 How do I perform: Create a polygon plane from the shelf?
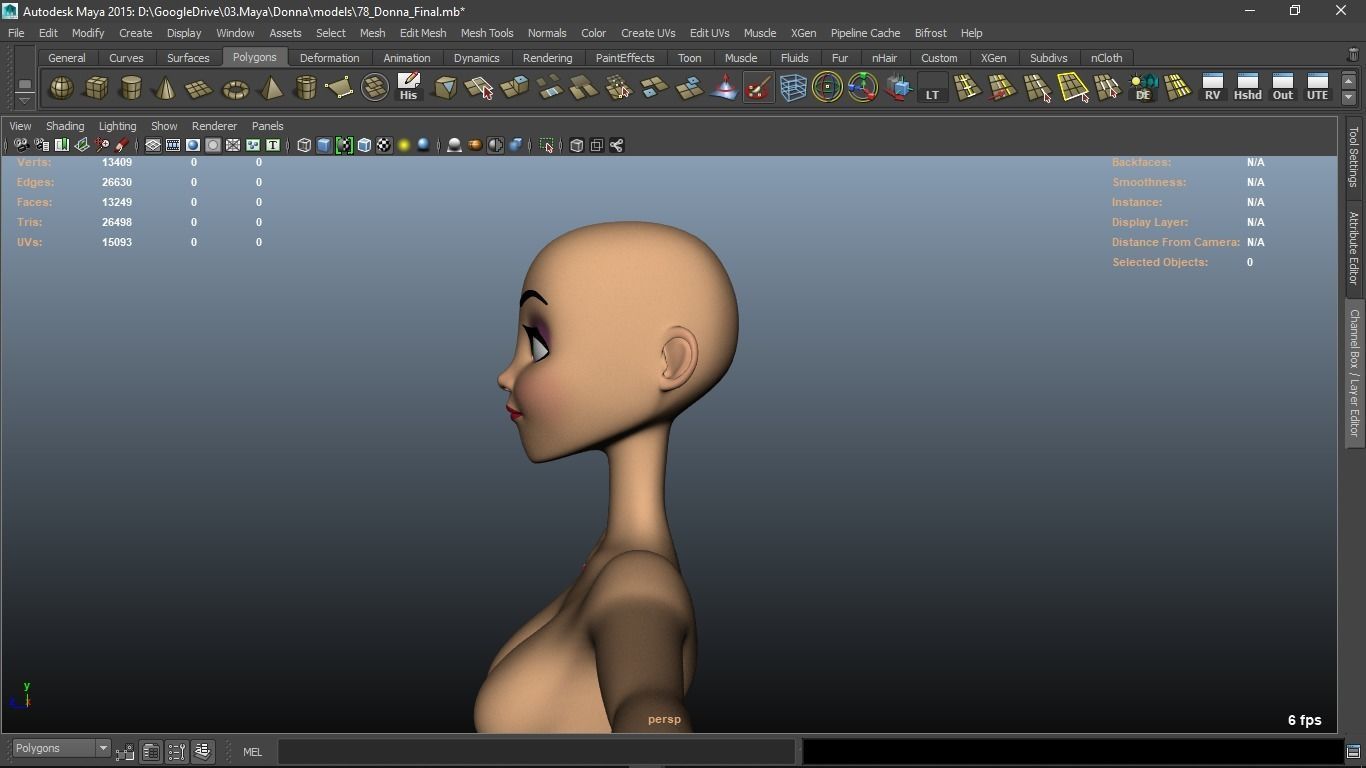[200, 88]
